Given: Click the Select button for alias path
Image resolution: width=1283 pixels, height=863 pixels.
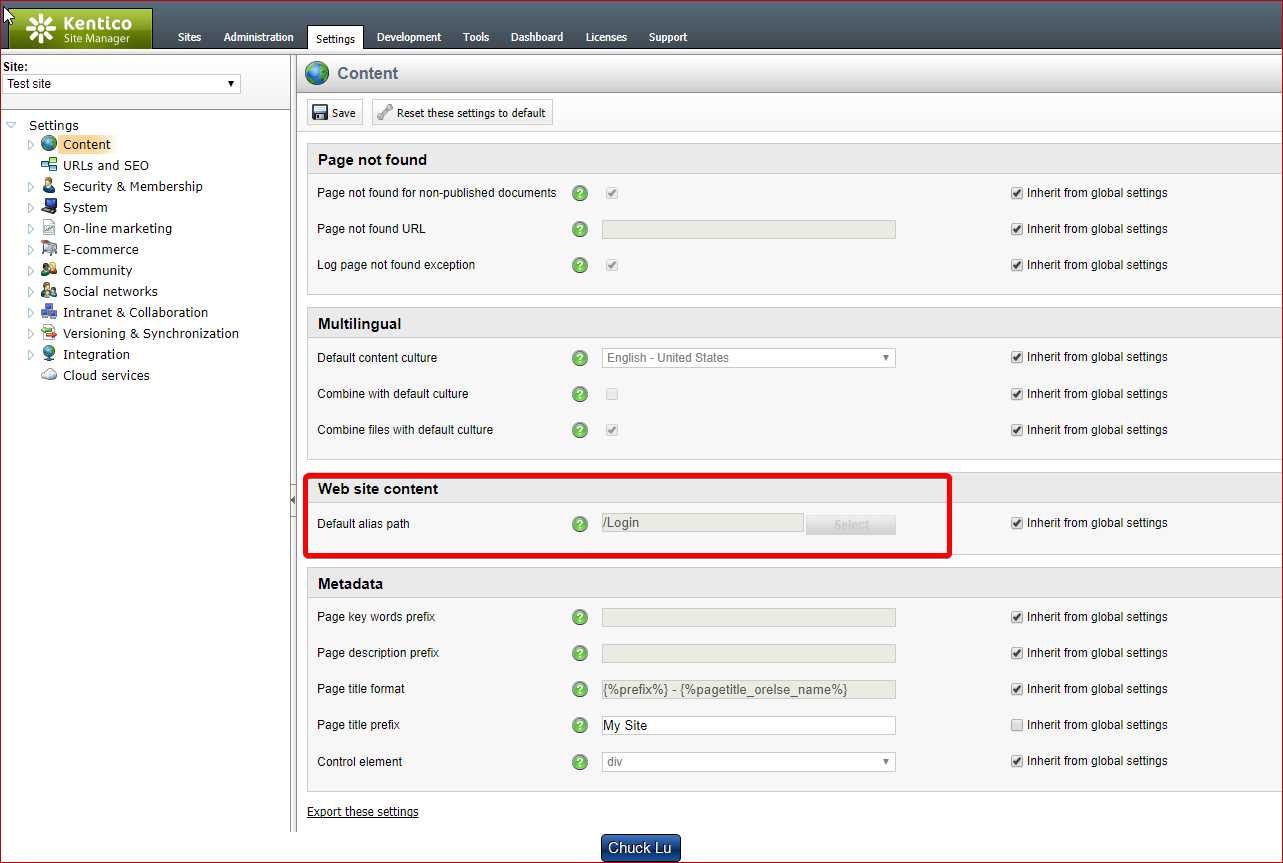Looking at the screenshot, I should [x=851, y=524].
